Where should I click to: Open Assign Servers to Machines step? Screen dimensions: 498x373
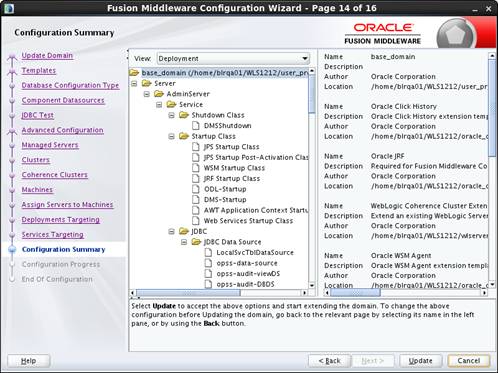[67, 204]
